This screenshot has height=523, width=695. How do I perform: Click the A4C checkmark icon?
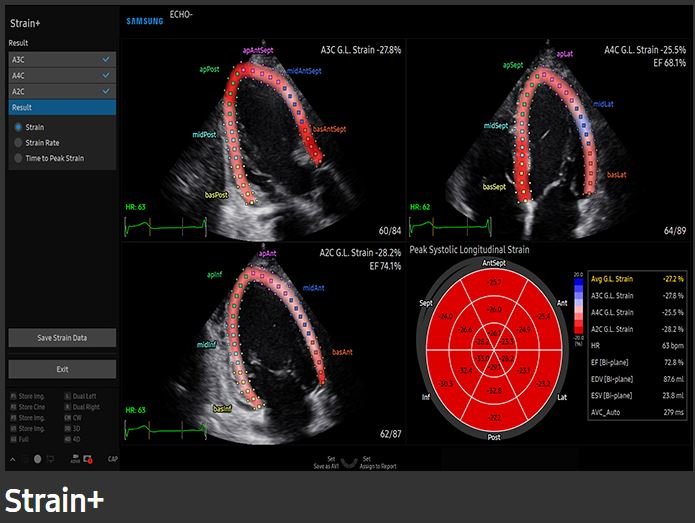(106, 75)
